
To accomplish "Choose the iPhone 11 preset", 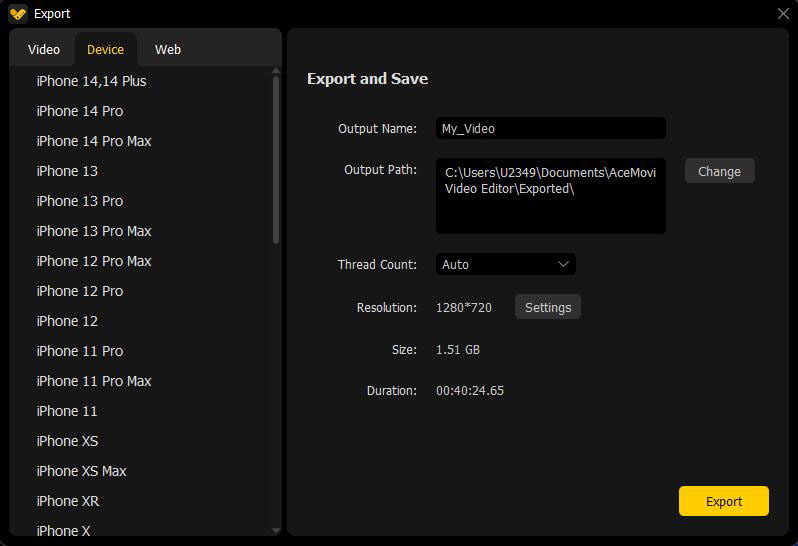I will click(x=67, y=411).
